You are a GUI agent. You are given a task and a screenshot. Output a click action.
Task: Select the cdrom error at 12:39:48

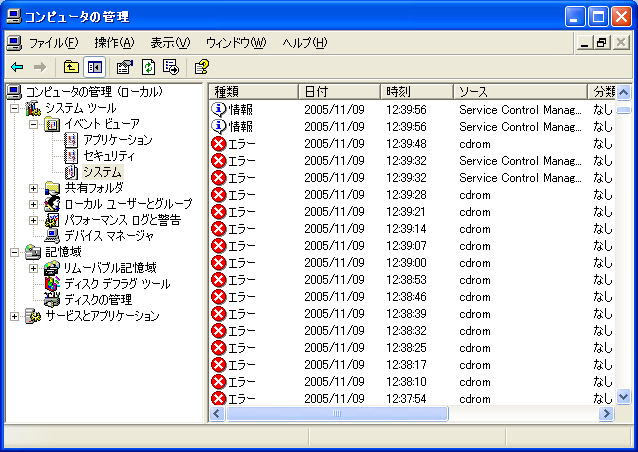pyautogui.click(x=413, y=144)
